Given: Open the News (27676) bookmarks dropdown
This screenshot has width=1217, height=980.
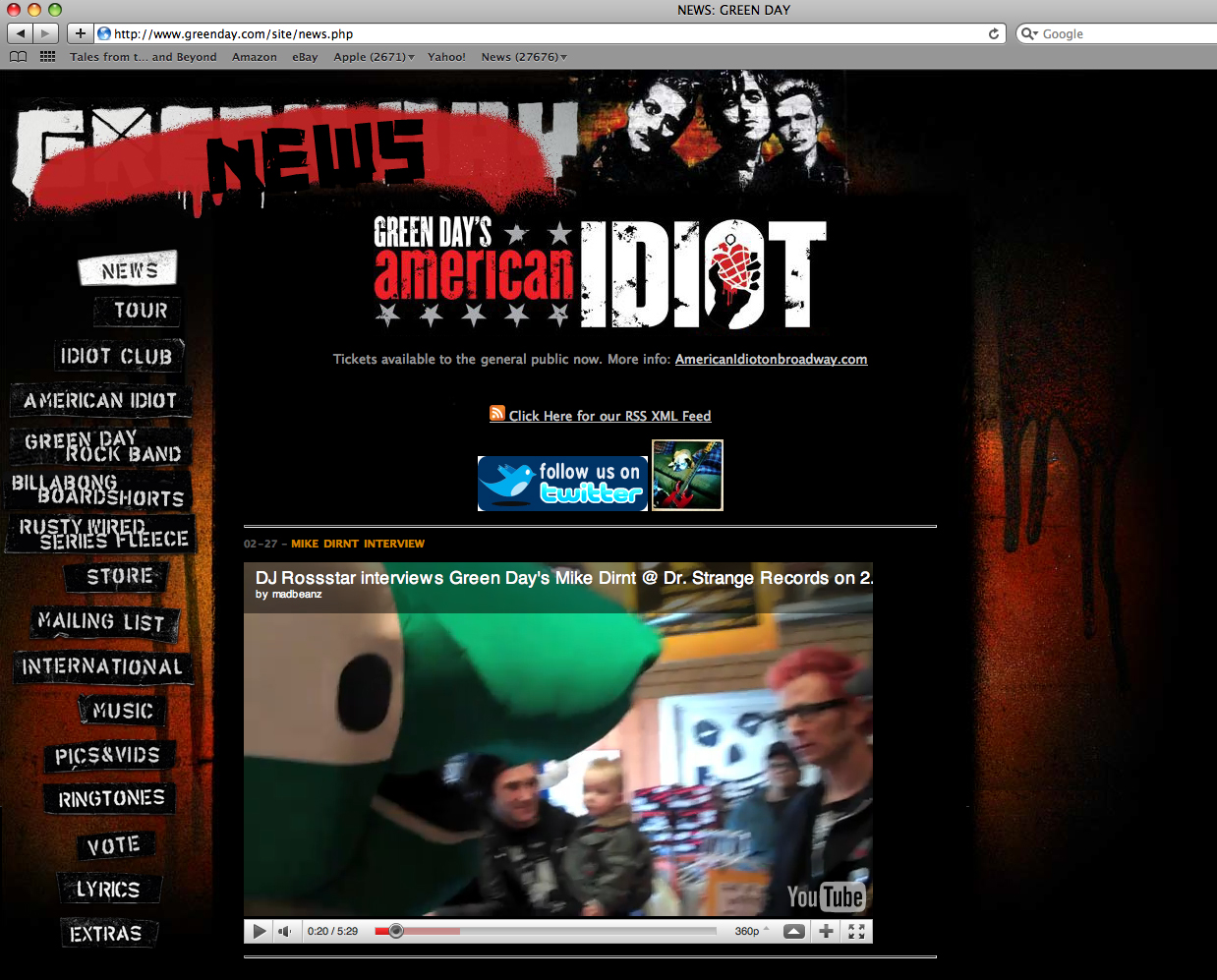Looking at the screenshot, I should 524,57.
